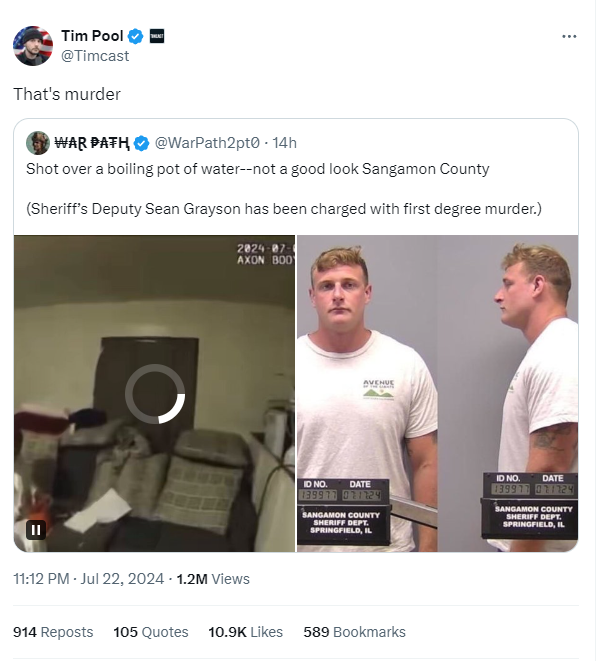The image size is (598, 661).
Task: Click the 14h timestamp on quoted tweet
Action: [284, 143]
